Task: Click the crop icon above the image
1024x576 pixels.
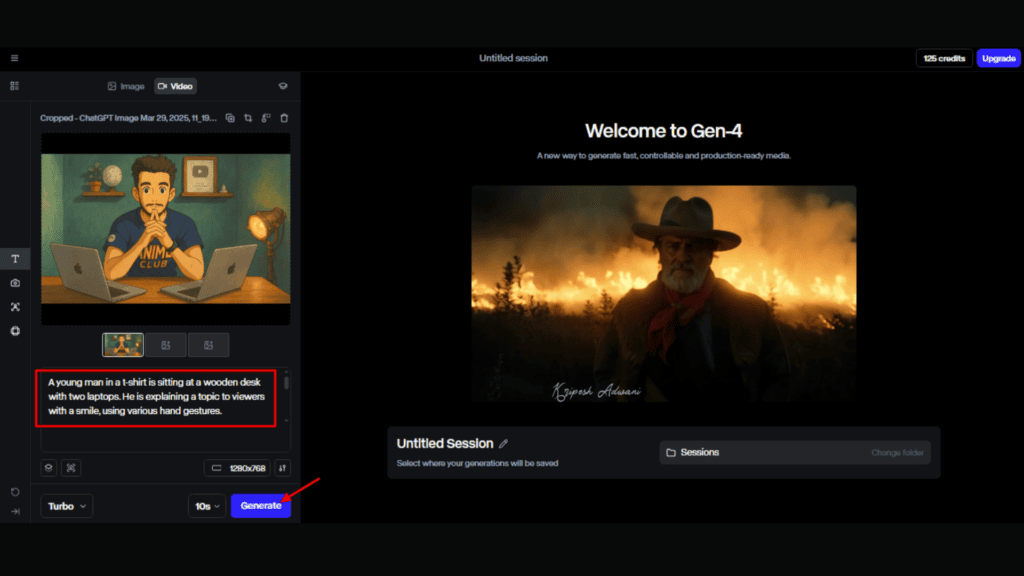Action: click(x=248, y=118)
